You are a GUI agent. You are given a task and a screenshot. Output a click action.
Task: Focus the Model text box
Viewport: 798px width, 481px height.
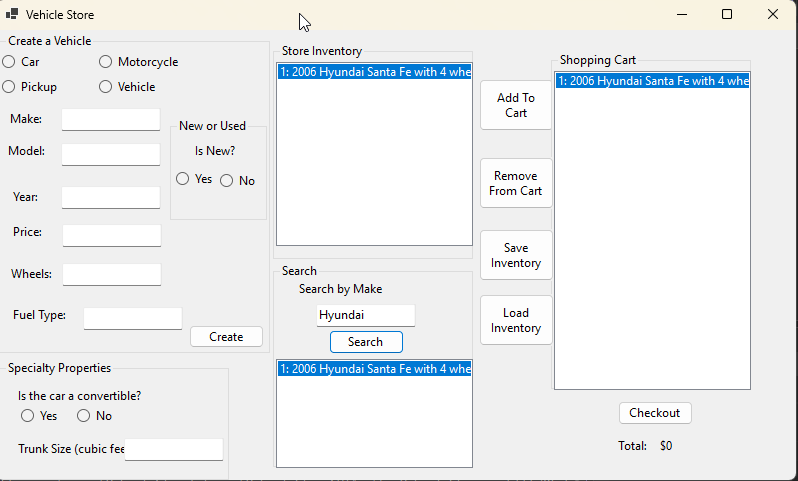tap(111, 154)
